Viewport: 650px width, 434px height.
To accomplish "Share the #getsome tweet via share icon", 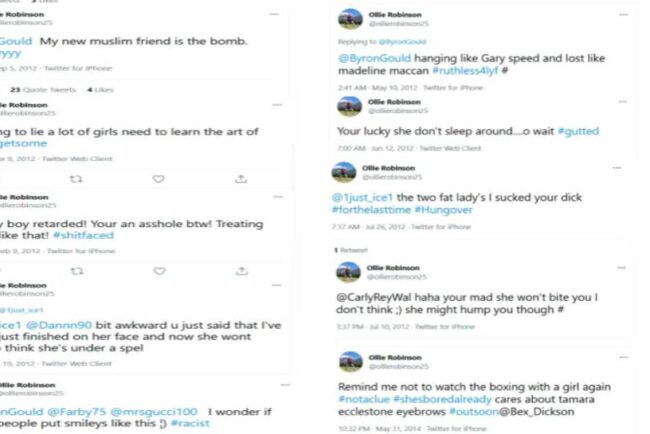I will [241, 179].
